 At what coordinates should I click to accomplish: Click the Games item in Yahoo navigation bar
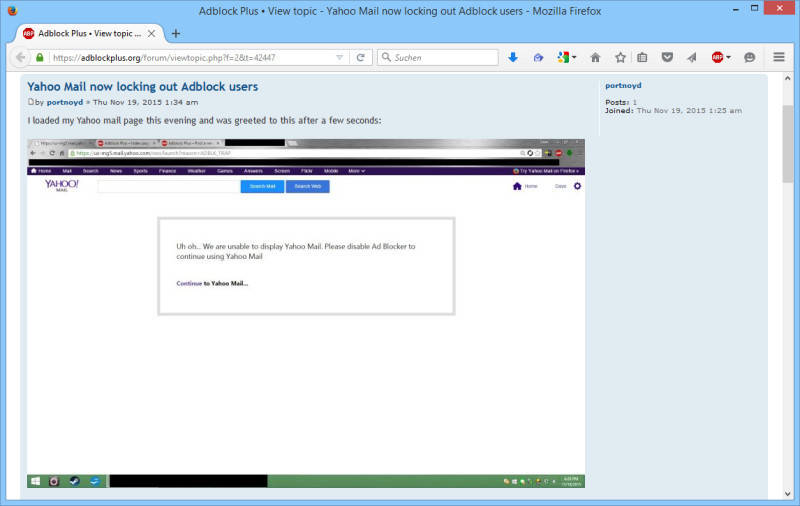pos(224,171)
